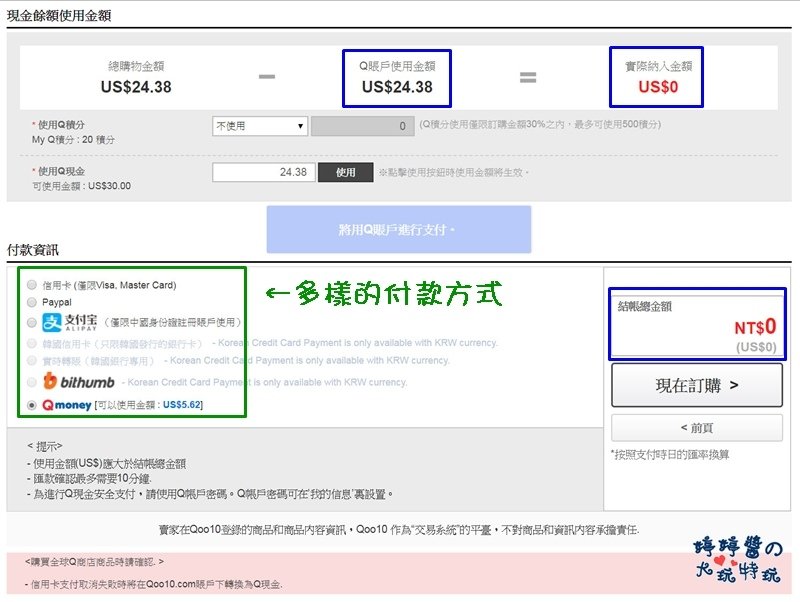Click the 信用卡支付取消失敗 notice line
The image size is (800, 602).
tap(154, 584)
